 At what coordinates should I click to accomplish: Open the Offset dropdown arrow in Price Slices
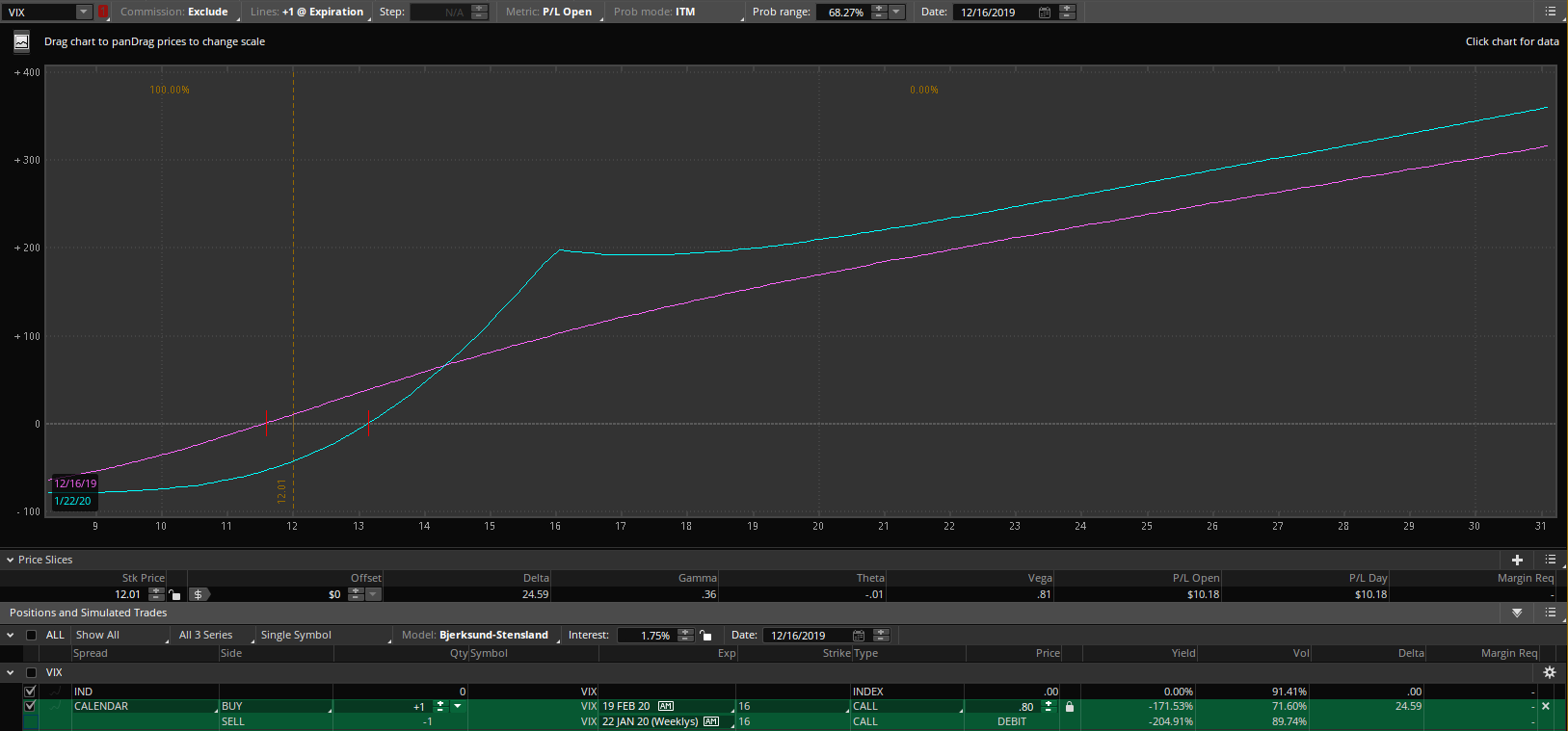pyautogui.click(x=373, y=594)
